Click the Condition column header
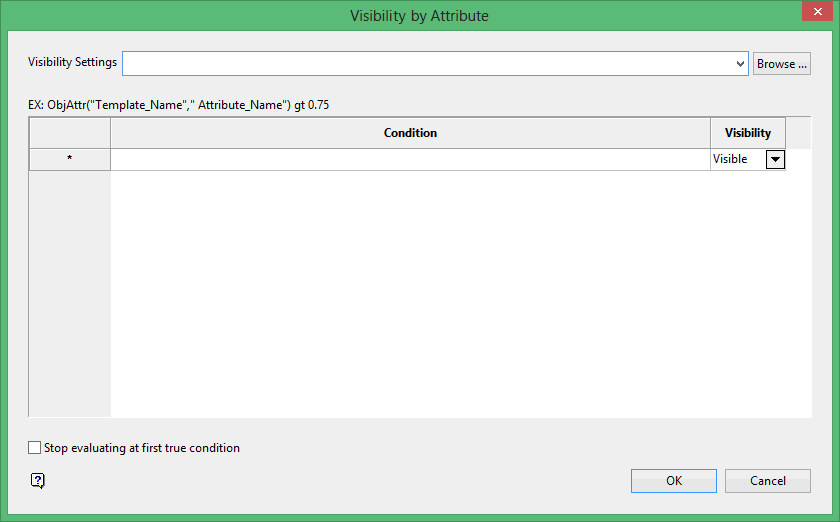The width and height of the screenshot is (840, 522). 410,133
